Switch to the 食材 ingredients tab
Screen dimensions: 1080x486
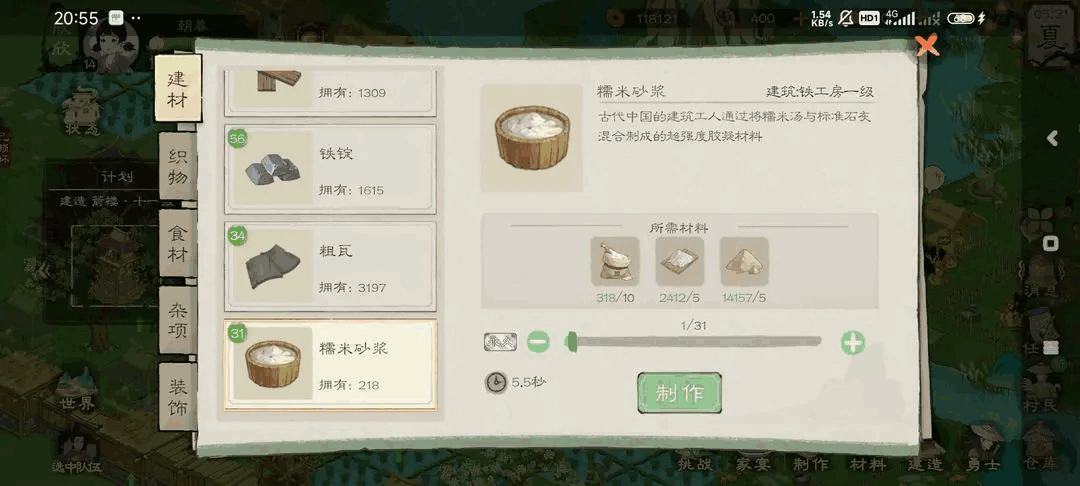(178, 243)
